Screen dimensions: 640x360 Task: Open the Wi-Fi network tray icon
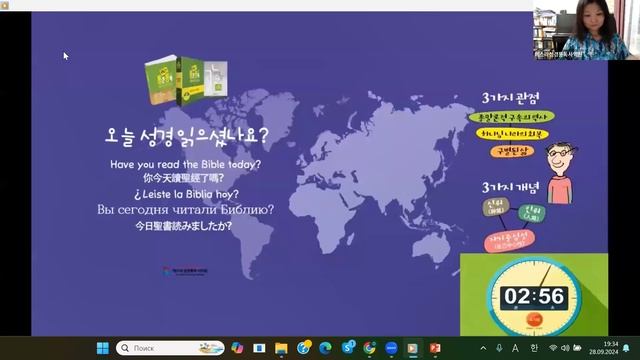tap(553, 348)
